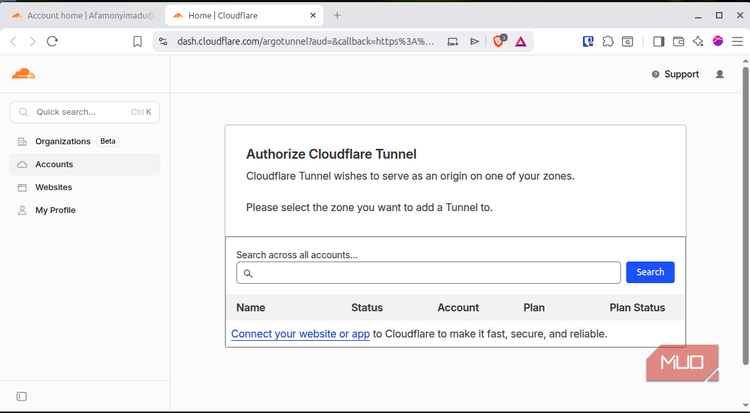This screenshot has width=750, height=413.
Task: Open the Leo AI sparkle icon
Action: click(698, 42)
